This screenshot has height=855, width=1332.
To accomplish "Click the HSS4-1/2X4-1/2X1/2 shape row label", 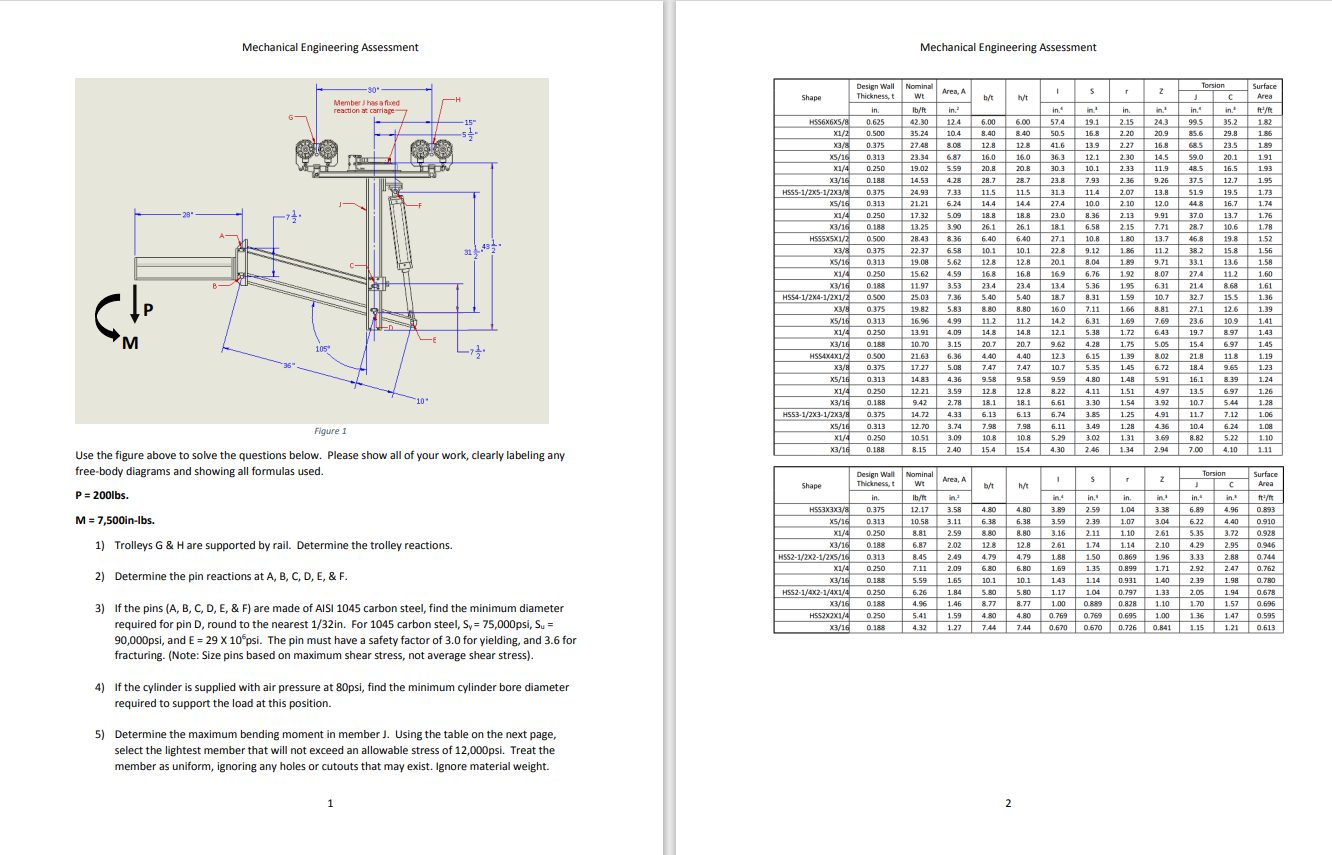I will [816, 296].
